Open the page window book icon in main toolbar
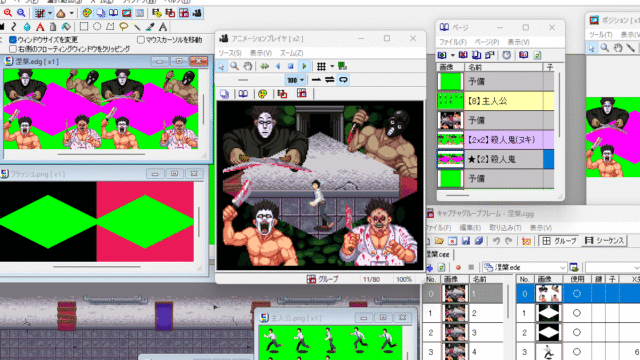Image resolution: width=640 pixels, height=360 pixels. click(x=113, y=13)
